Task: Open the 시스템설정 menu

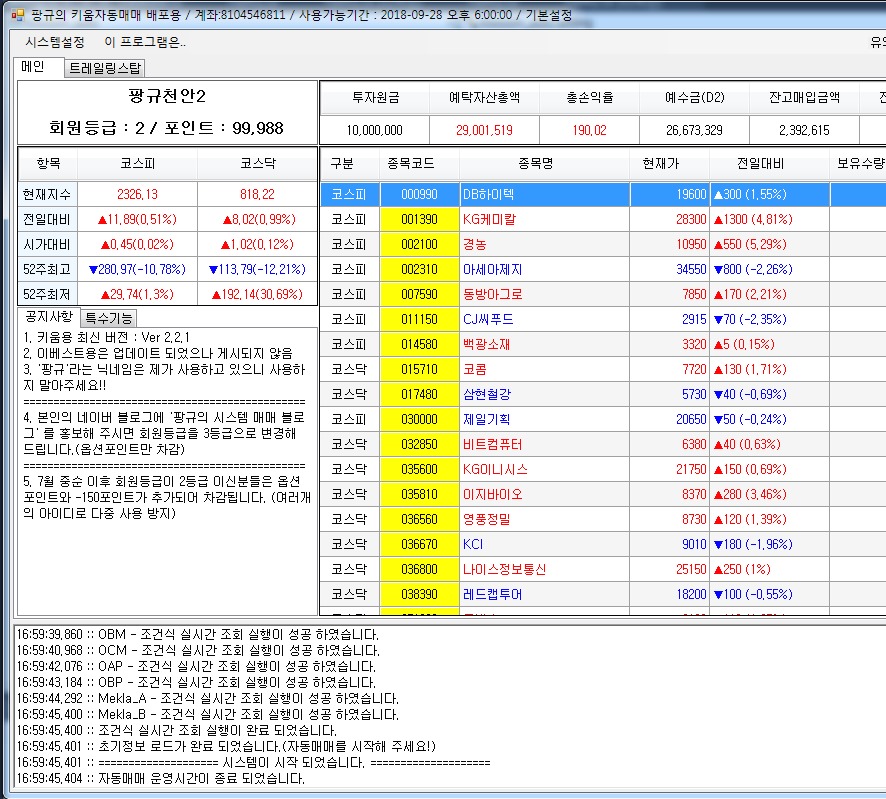Action: tap(55, 42)
